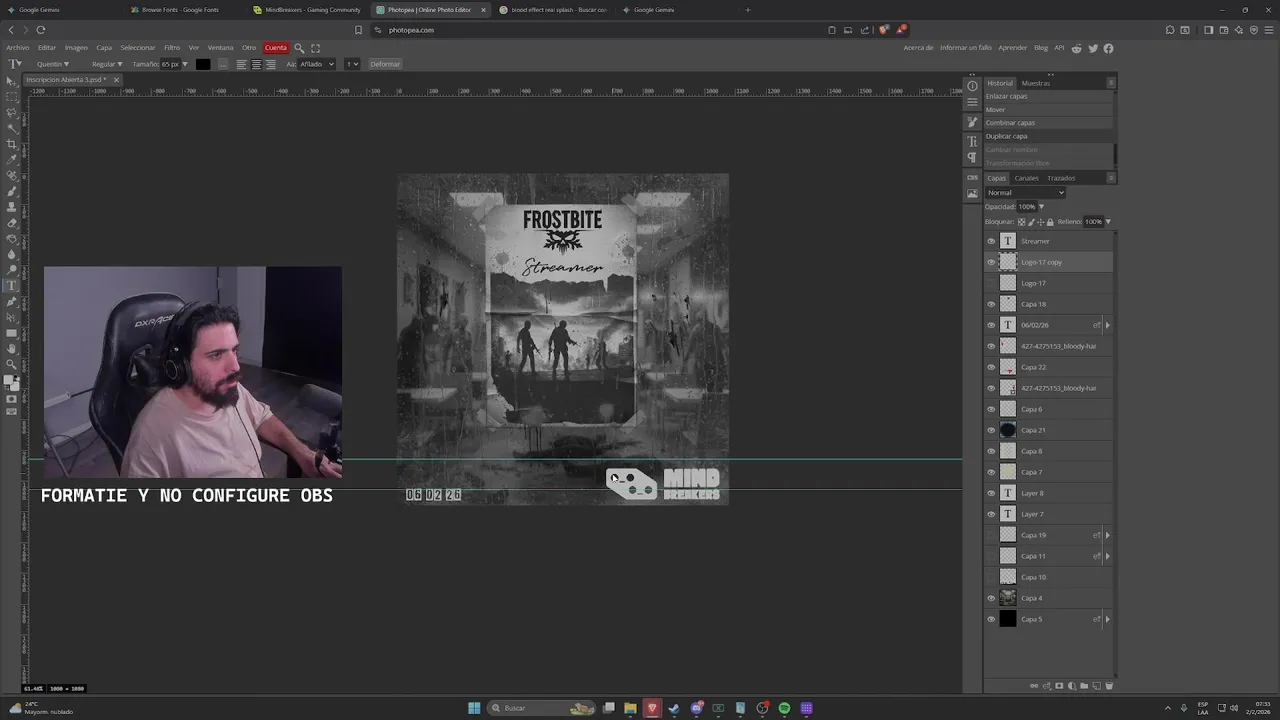The height and width of the screenshot is (720, 1280).
Task: Select the Path Select tool
Action: (x=12, y=317)
